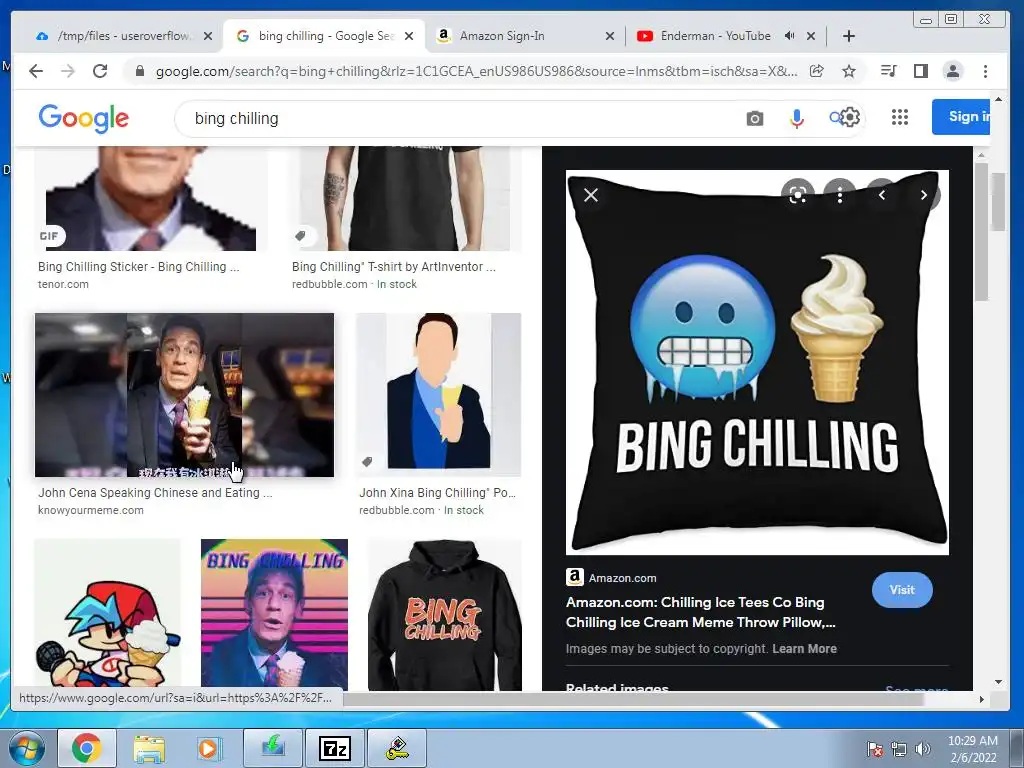Screen dimensions: 1024x768
Task: Open John Cena Speaking Chinese thumbnail
Action: (x=184, y=395)
